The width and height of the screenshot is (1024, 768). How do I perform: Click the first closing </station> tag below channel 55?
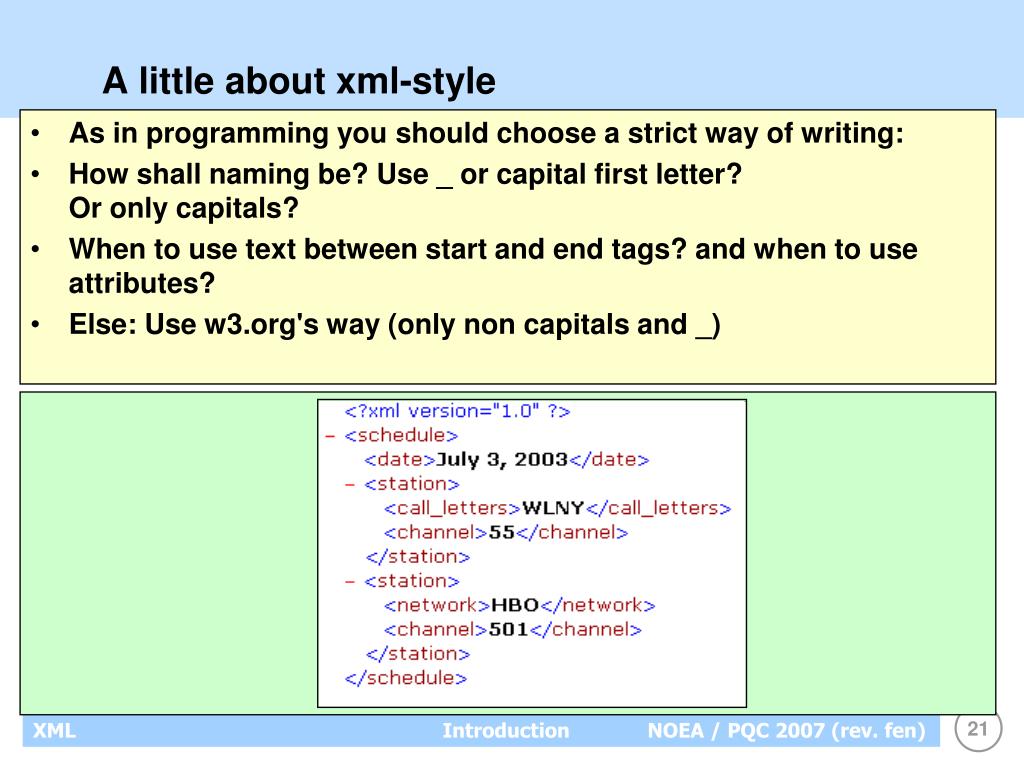tap(418, 556)
